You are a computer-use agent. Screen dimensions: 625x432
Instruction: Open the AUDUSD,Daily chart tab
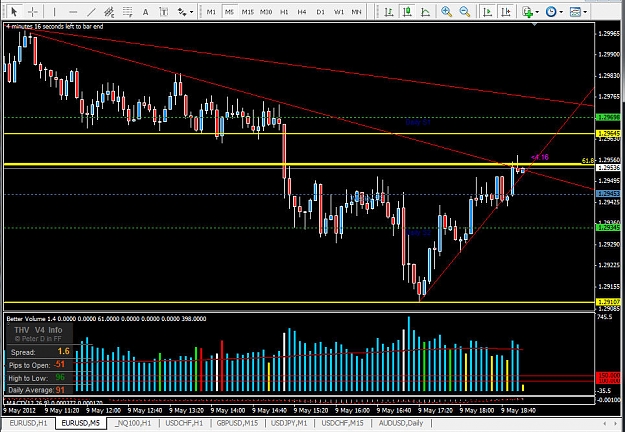[x=401, y=423]
